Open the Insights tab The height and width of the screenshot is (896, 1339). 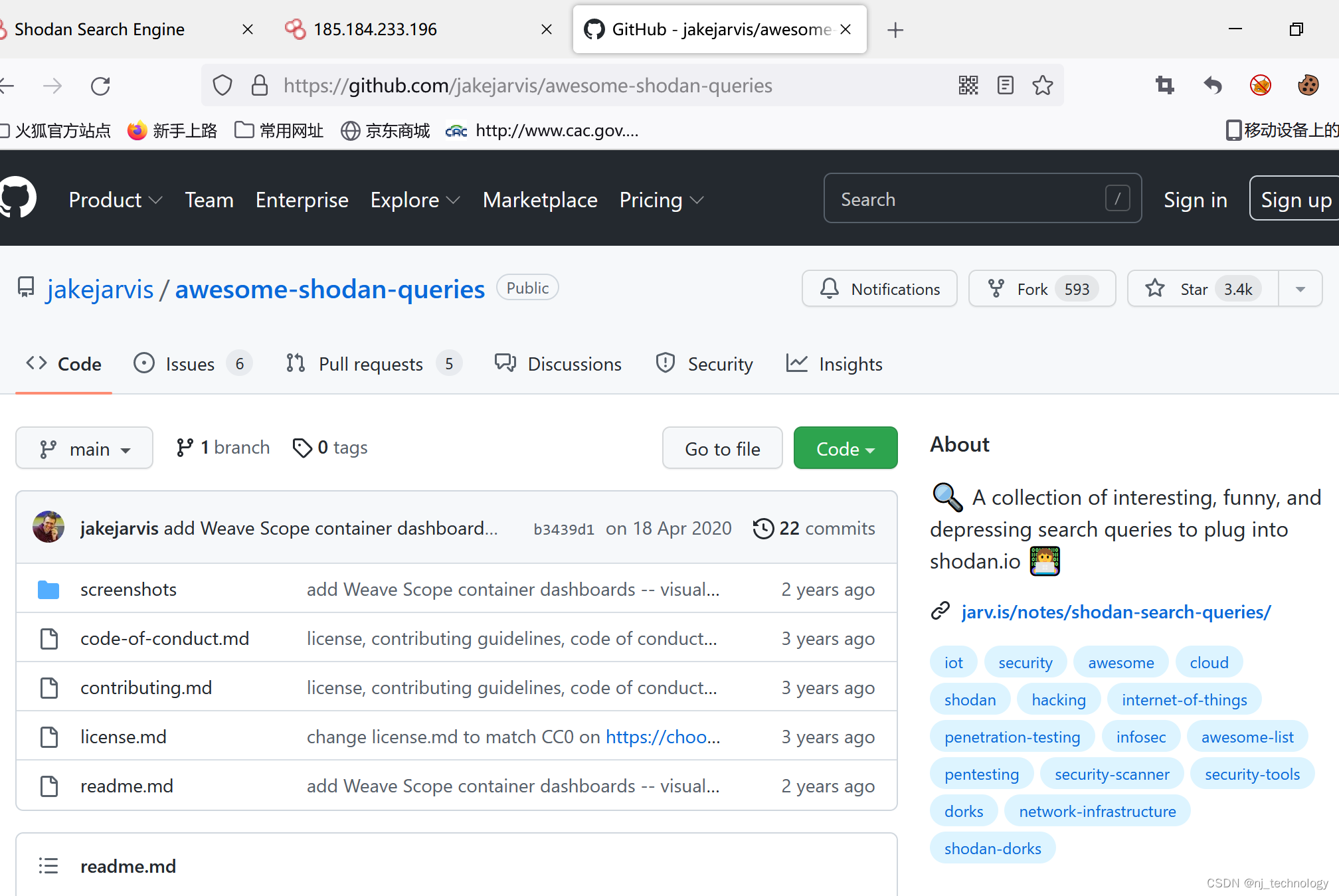point(834,364)
